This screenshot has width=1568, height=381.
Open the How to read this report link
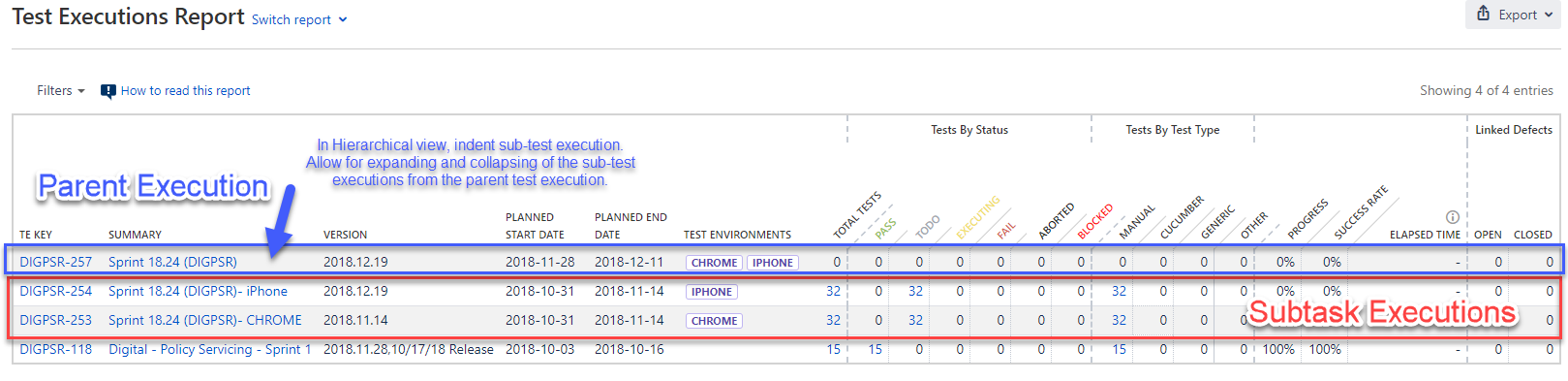tap(185, 90)
